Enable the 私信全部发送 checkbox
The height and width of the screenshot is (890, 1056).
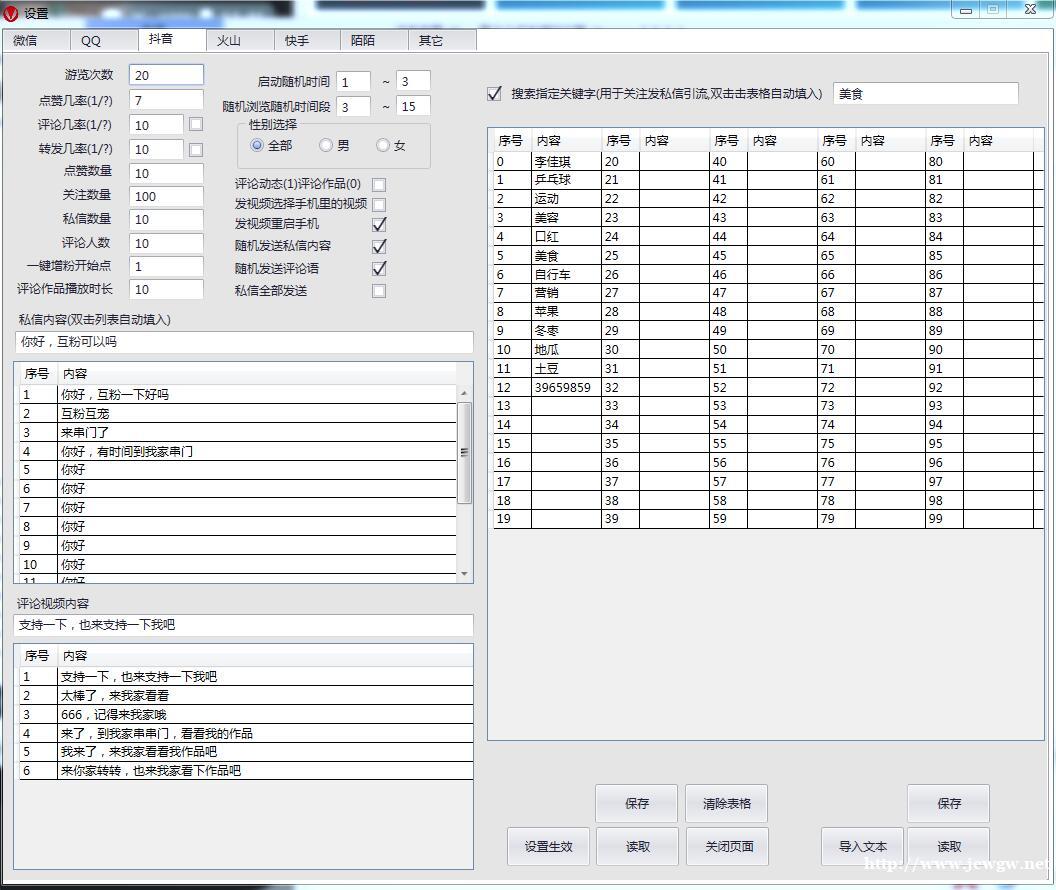click(x=379, y=291)
